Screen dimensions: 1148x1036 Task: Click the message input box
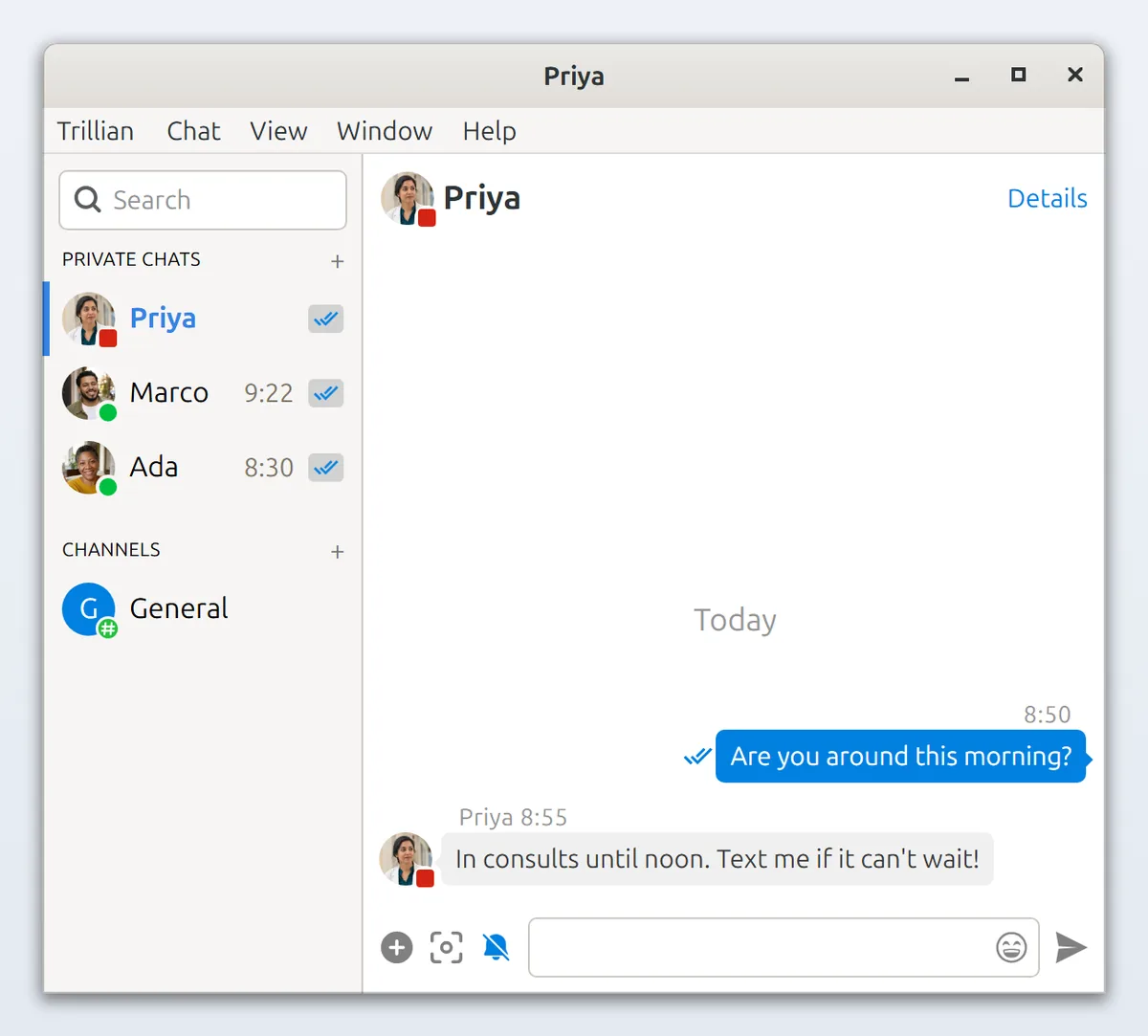click(x=784, y=947)
